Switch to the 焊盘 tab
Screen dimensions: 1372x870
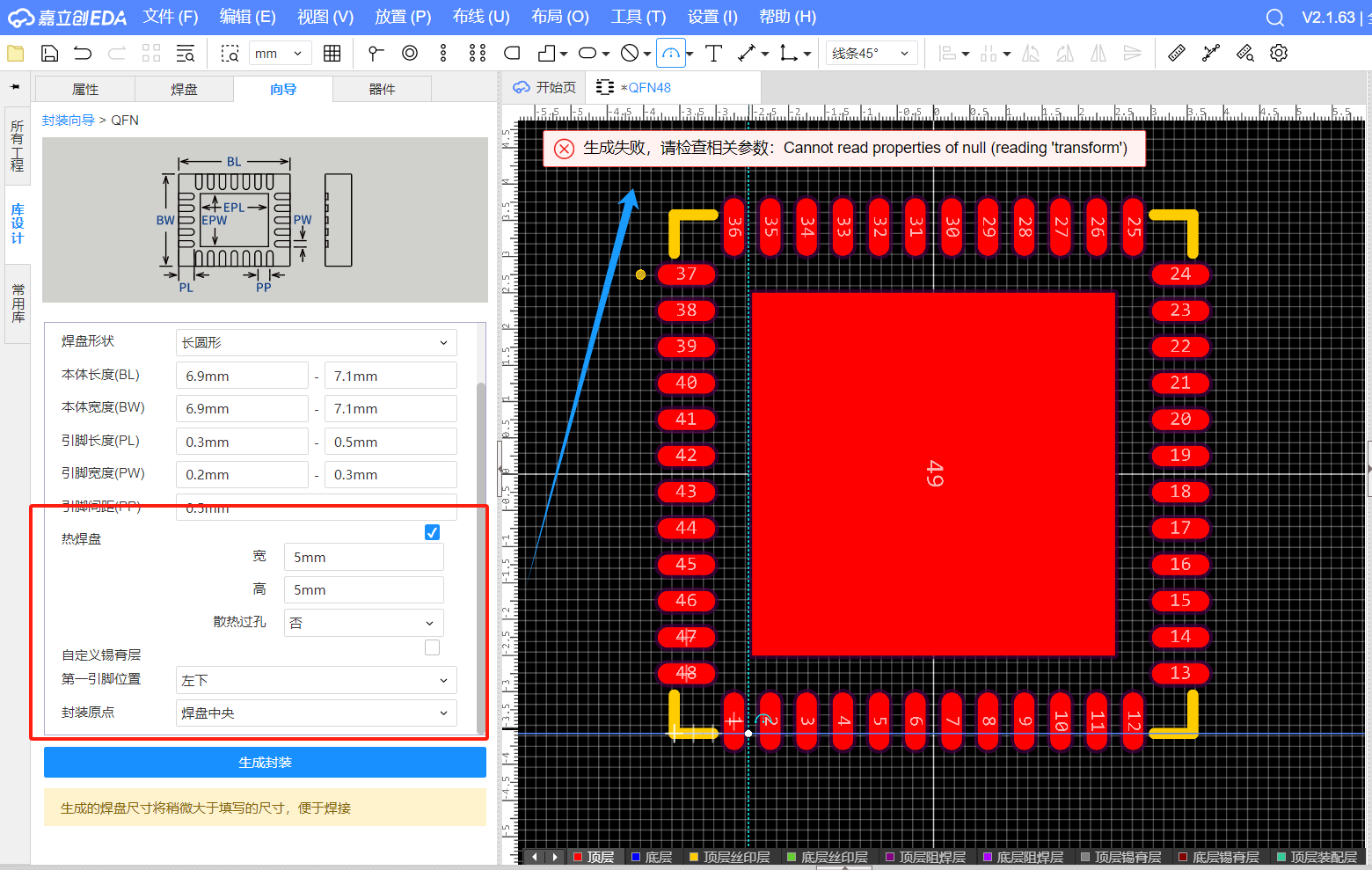point(184,89)
